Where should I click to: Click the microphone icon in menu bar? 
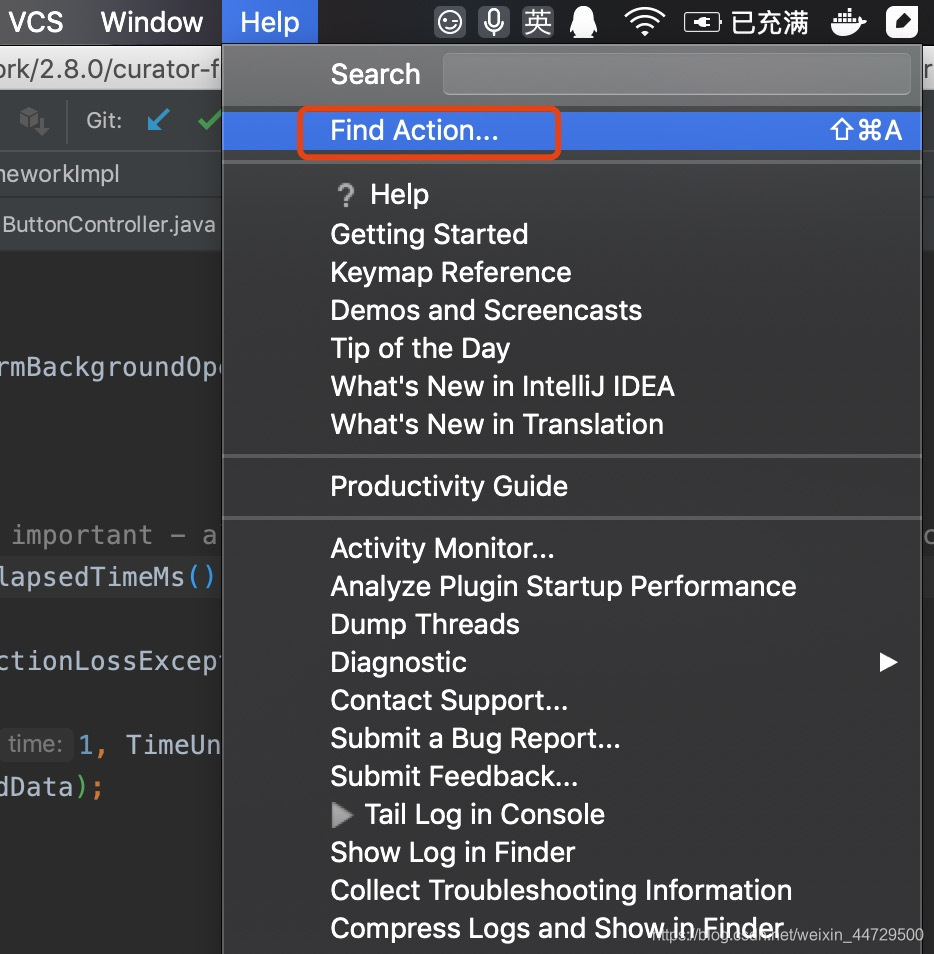493,22
